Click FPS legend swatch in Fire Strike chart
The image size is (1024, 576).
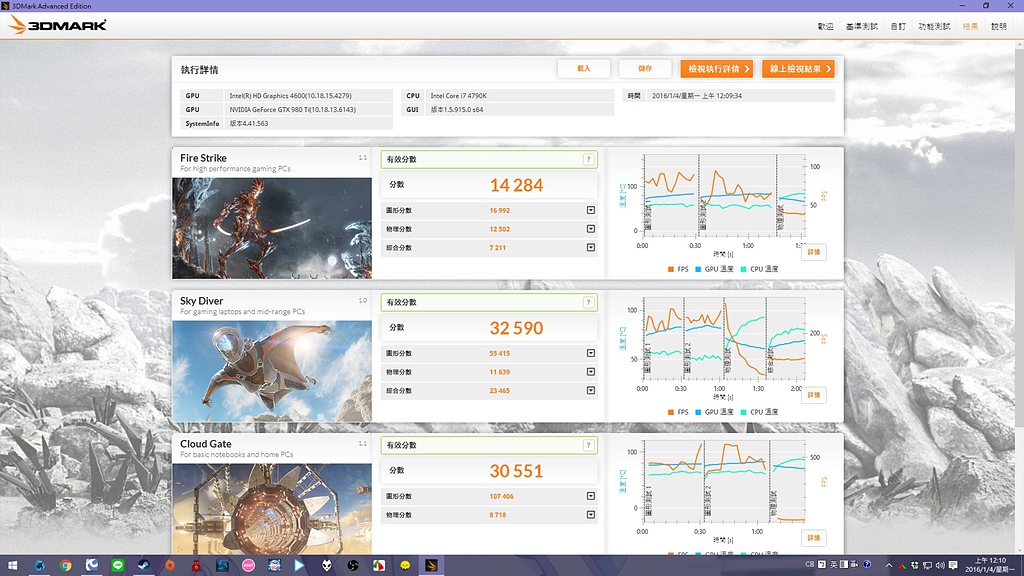[x=671, y=269]
